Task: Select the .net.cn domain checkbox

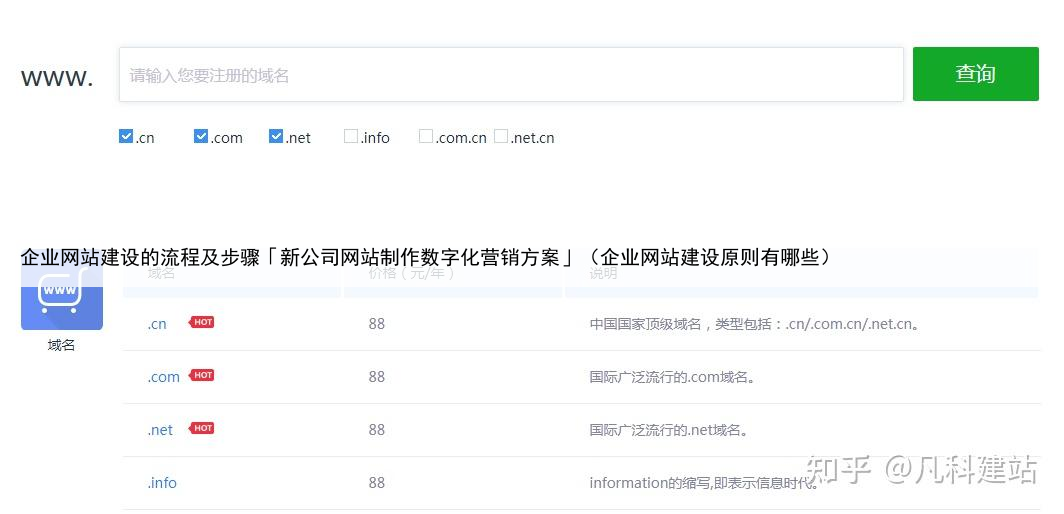Action: [x=501, y=136]
